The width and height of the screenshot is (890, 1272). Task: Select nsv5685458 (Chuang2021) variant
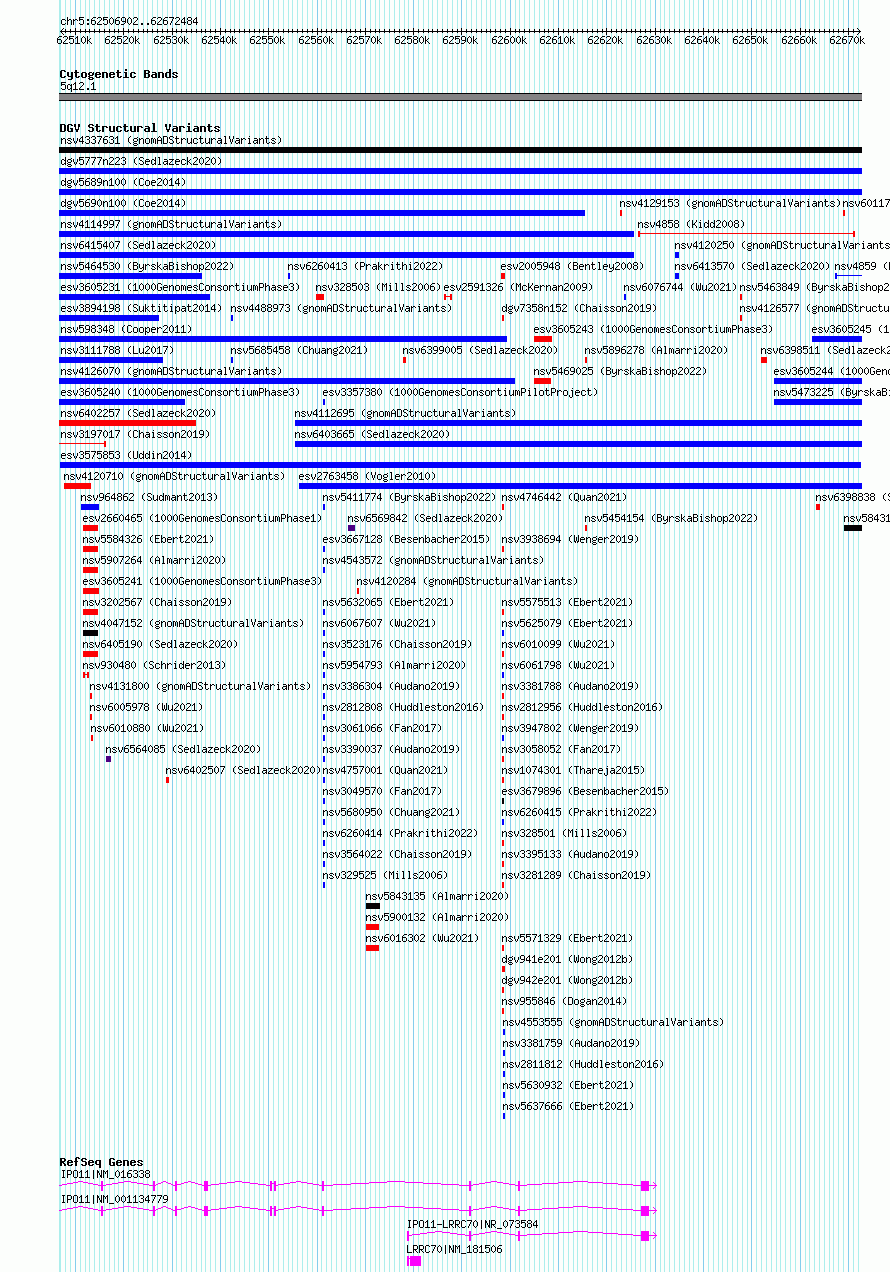[299, 350]
